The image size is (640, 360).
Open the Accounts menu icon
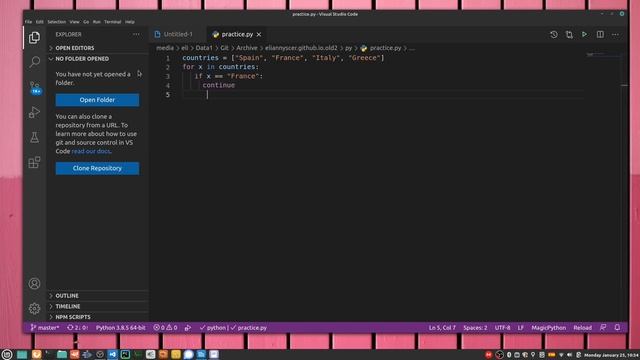pyautogui.click(x=34, y=283)
